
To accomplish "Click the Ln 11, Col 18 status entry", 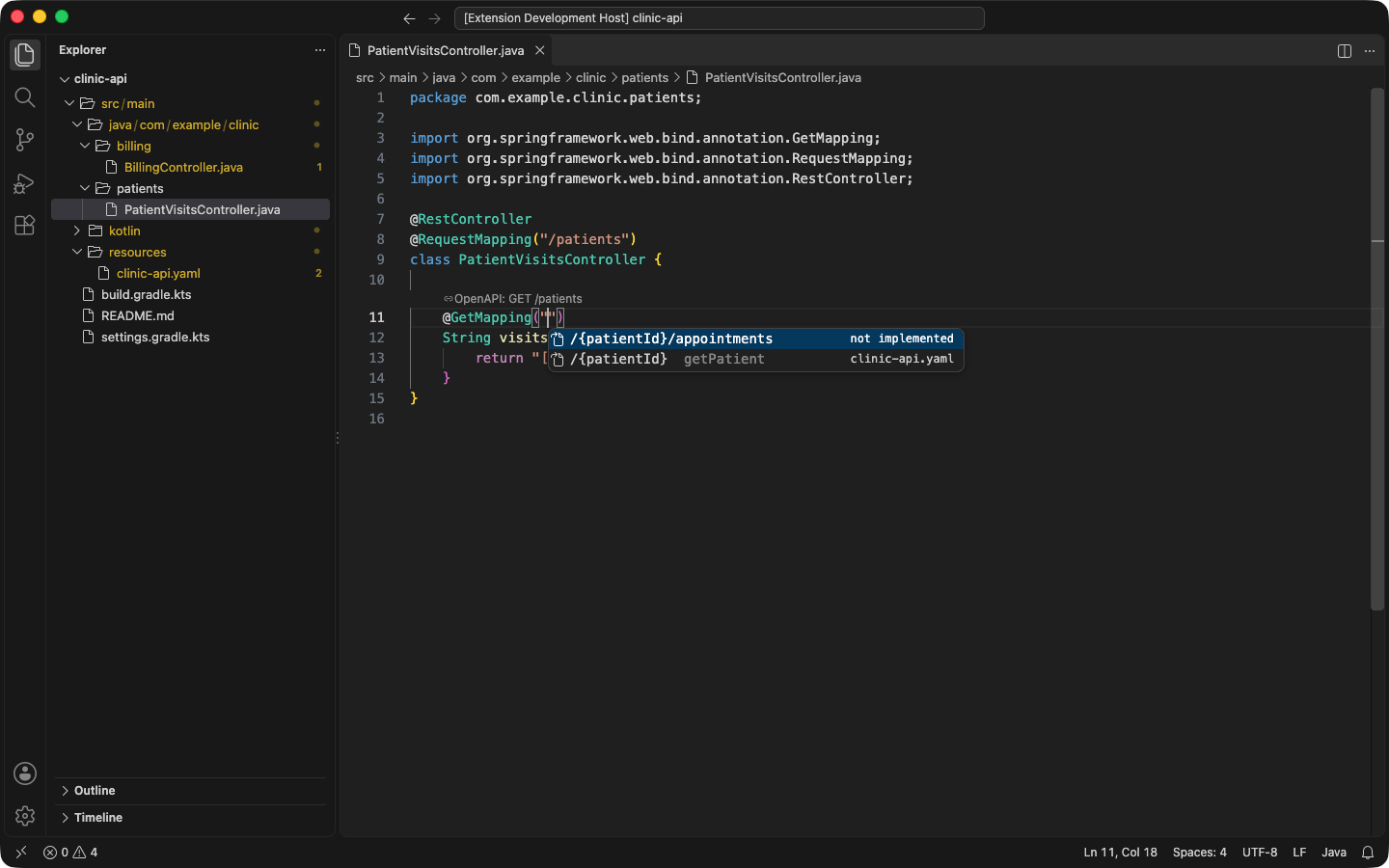I will pos(1120,853).
